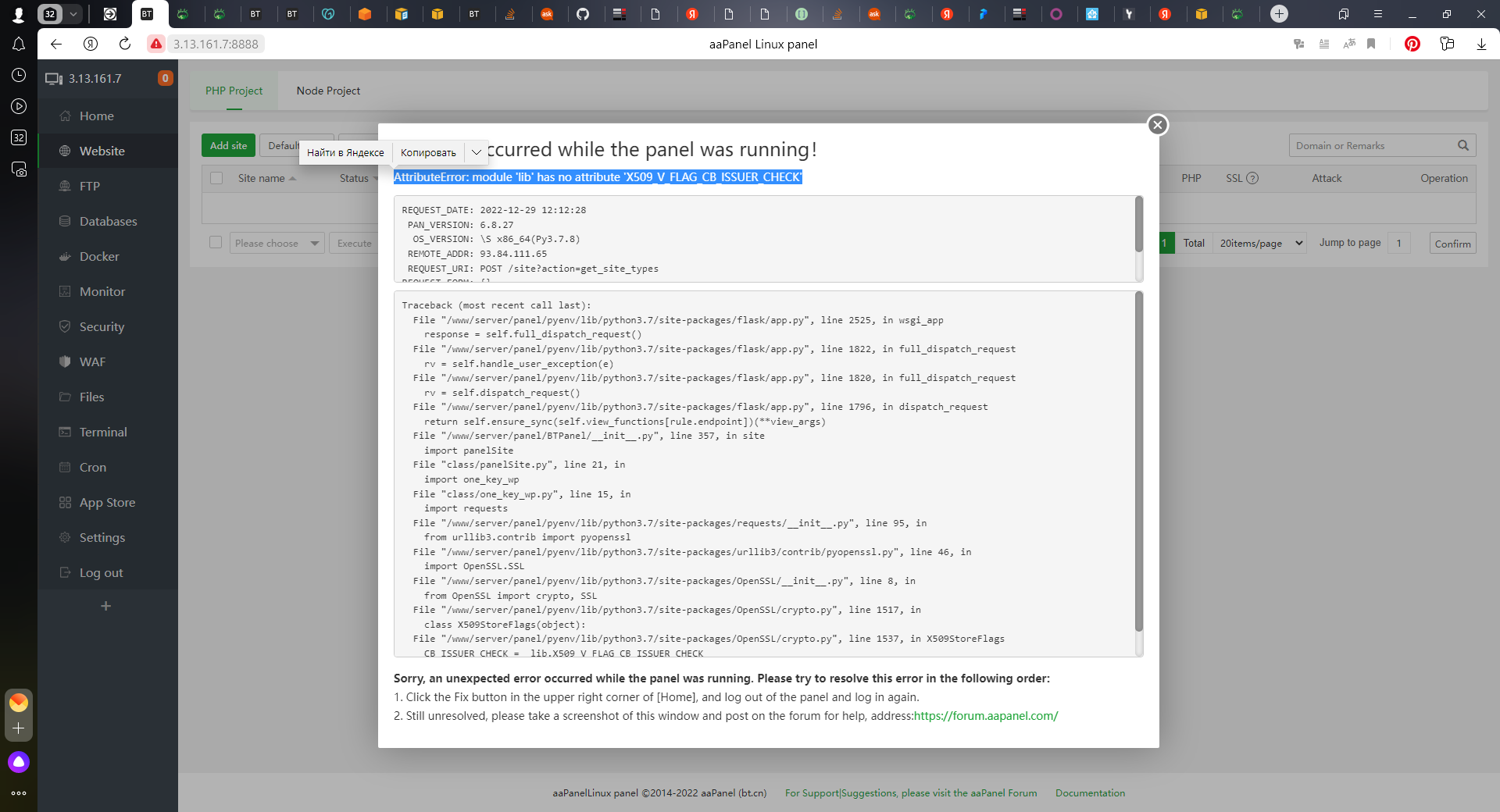Viewport: 1500px width, 812px height.
Task: Switch to the GitHub browser tab
Action: click(x=583, y=13)
